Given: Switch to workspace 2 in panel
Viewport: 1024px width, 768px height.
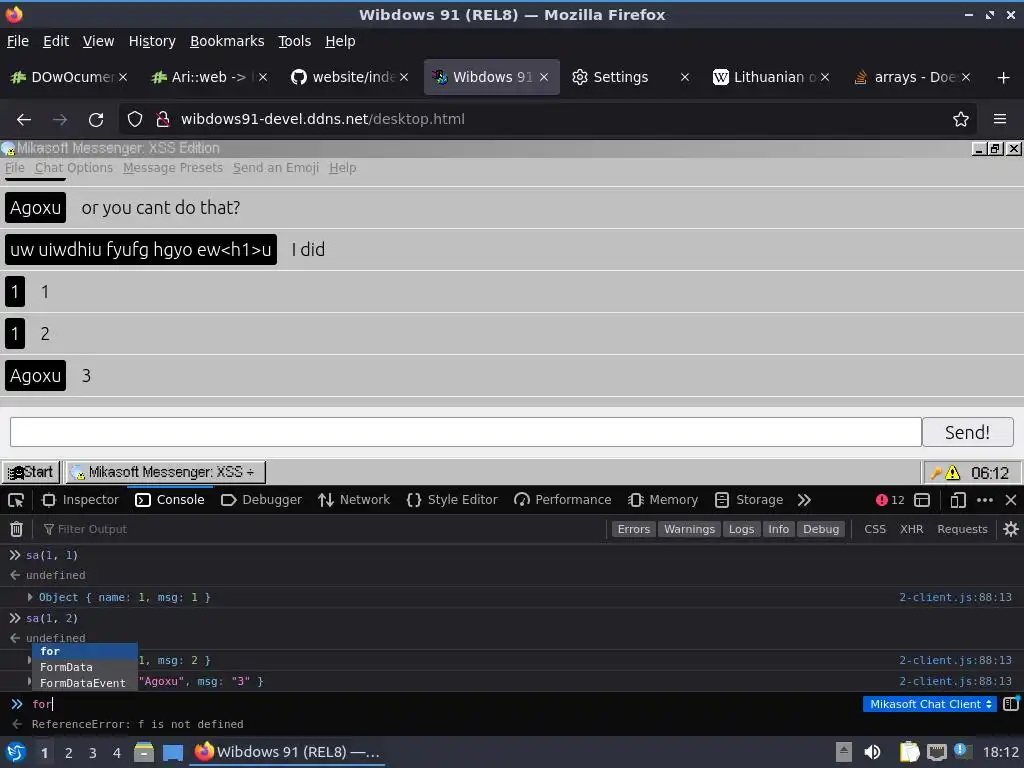Looking at the screenshot, I should (x=69, y=753).
